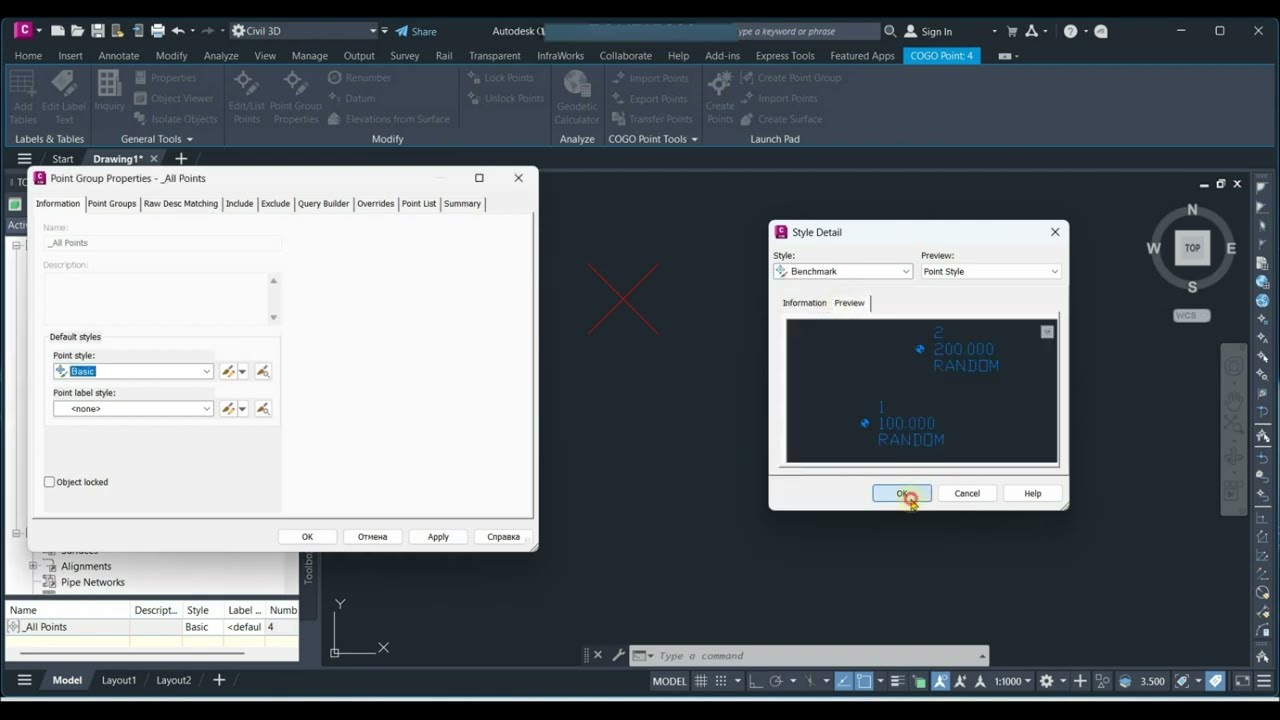Open the Point label style dropdown
Image resolution: width=1280 pixels, height=720 pixels.
coord(133,409)
